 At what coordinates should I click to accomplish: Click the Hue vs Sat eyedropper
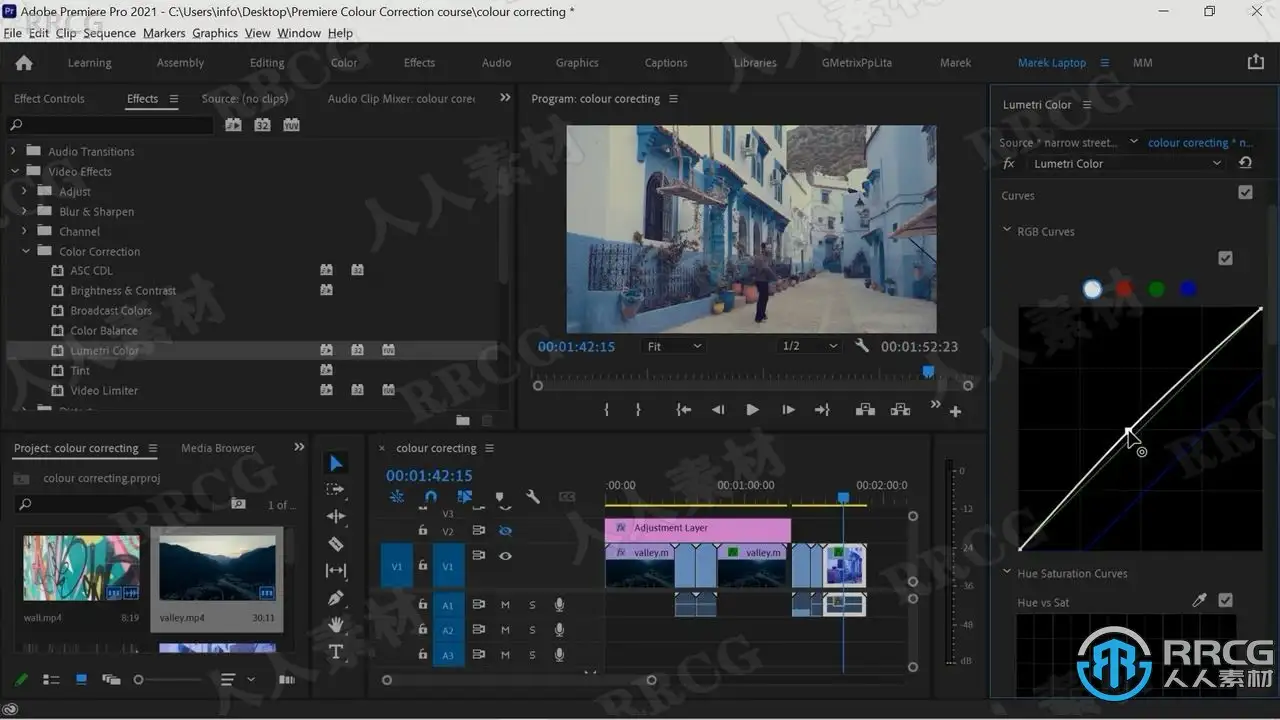pyautogui.click(x=1200, y=600)
